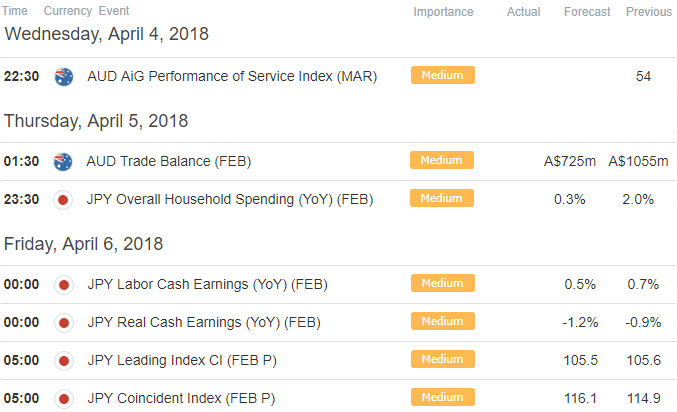The height and width of the screenshot is (412, 677).
Task: Click Japan flag icon for Coincident Index
Action: coord(64,399)
